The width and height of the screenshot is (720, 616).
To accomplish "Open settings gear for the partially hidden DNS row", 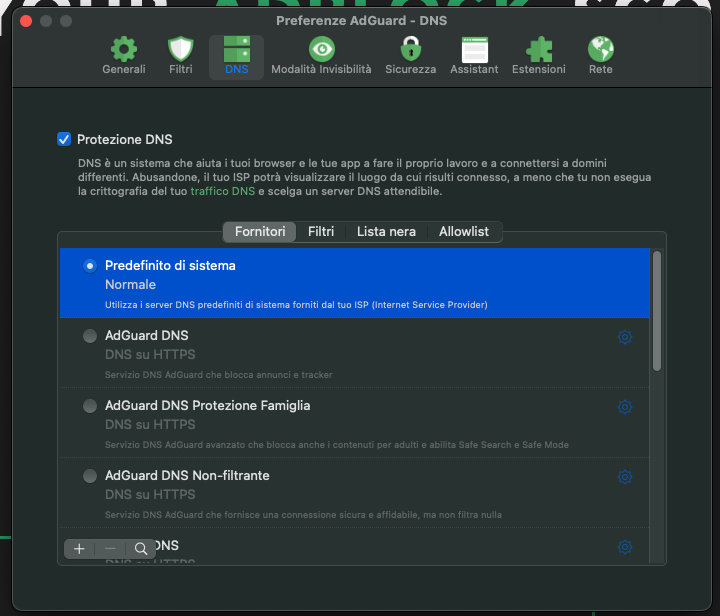I will [624, 547].
